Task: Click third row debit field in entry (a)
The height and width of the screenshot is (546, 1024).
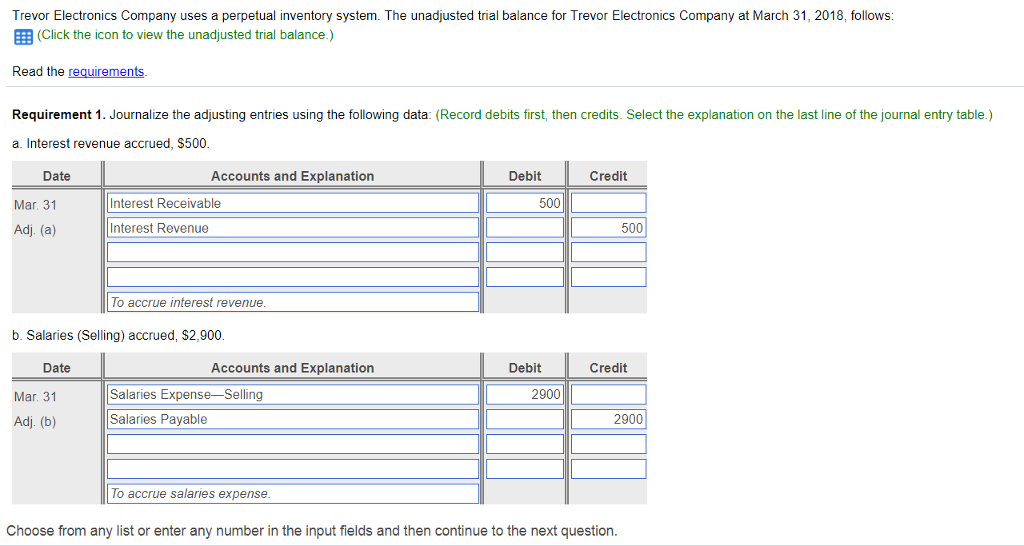Action: 524,253
